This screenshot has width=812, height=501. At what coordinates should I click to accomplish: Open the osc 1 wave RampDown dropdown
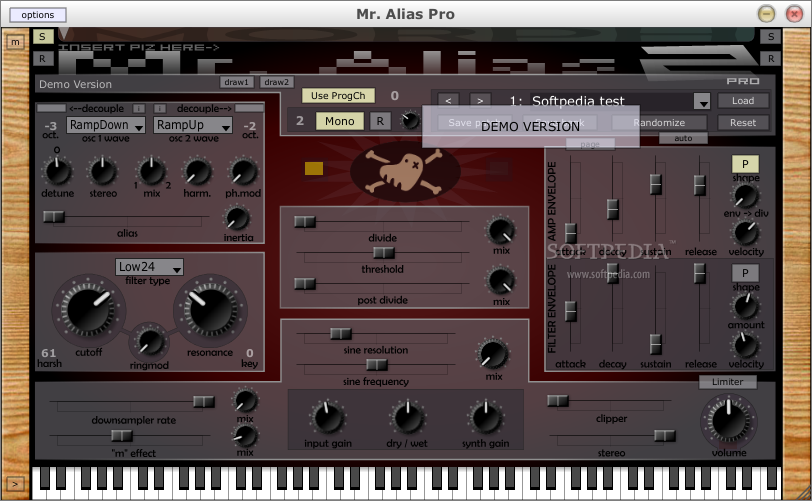(x=106, y=125)
